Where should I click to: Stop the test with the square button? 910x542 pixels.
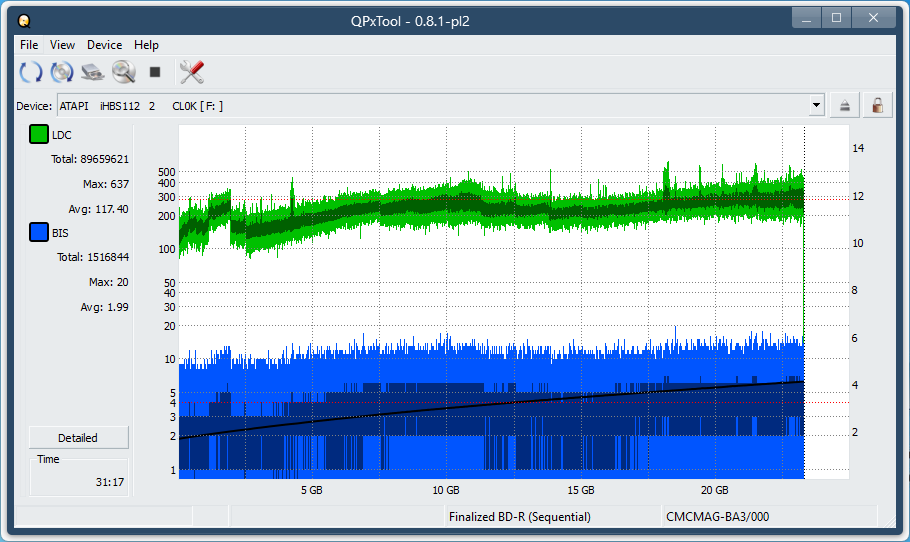[155, 72]
